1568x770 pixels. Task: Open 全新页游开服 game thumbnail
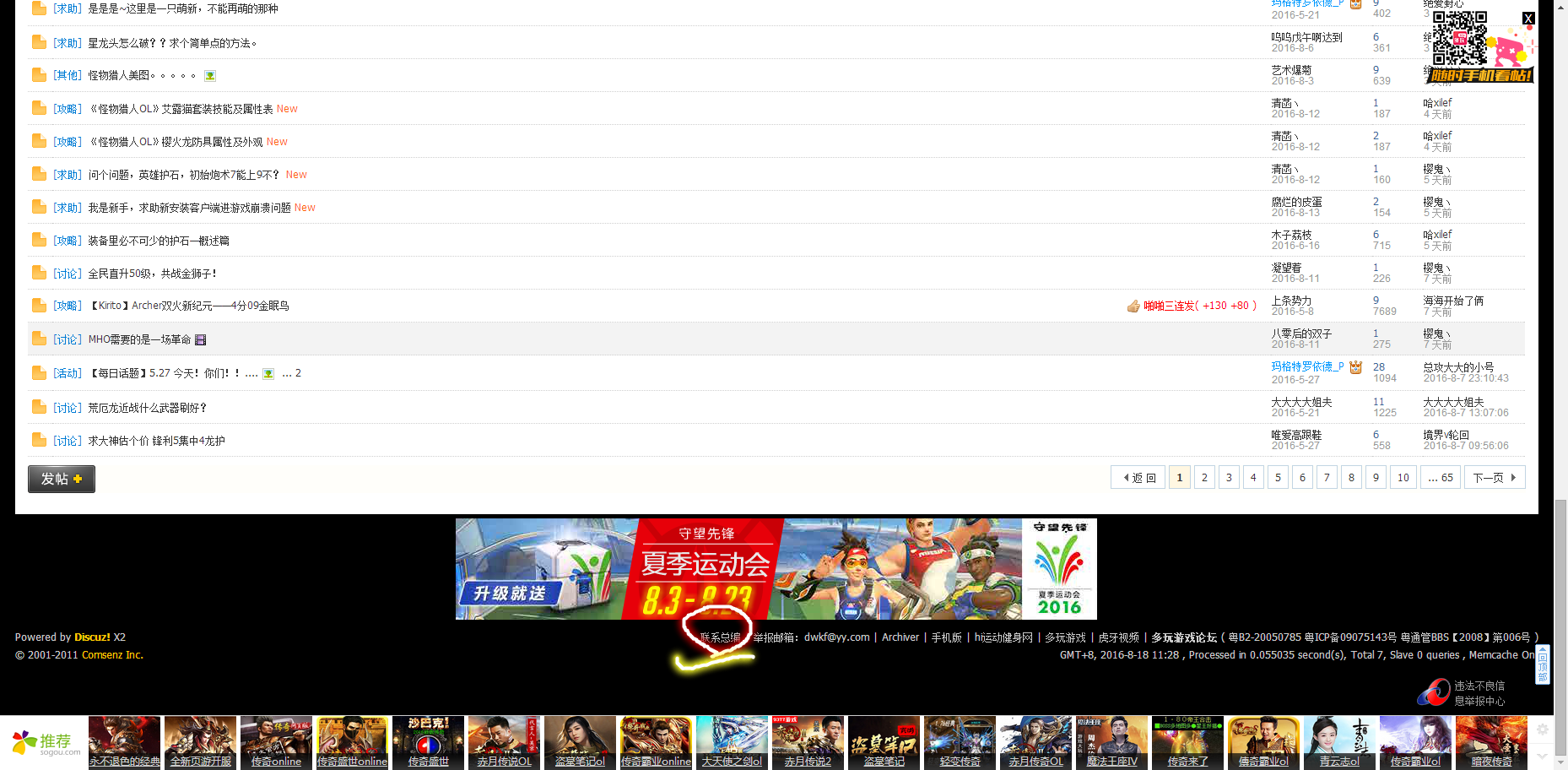pyautogui.click(x=200, y=743)
